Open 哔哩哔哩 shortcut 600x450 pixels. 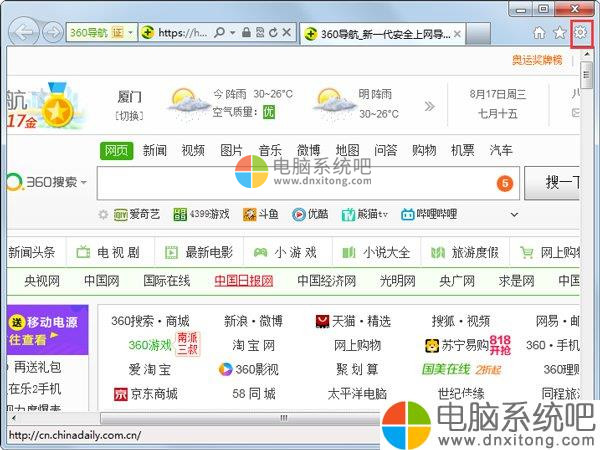[x=429, y=214]
